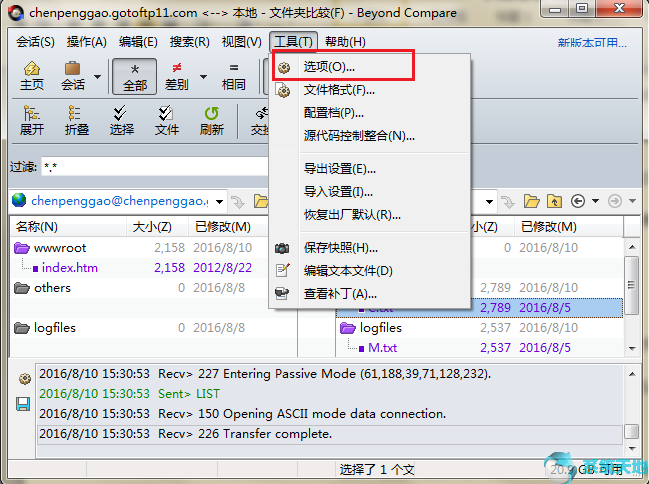This screenshot has width=649, height=484.
Task: Expand the 差别 dropdown arrow
Action: [203, 77]
